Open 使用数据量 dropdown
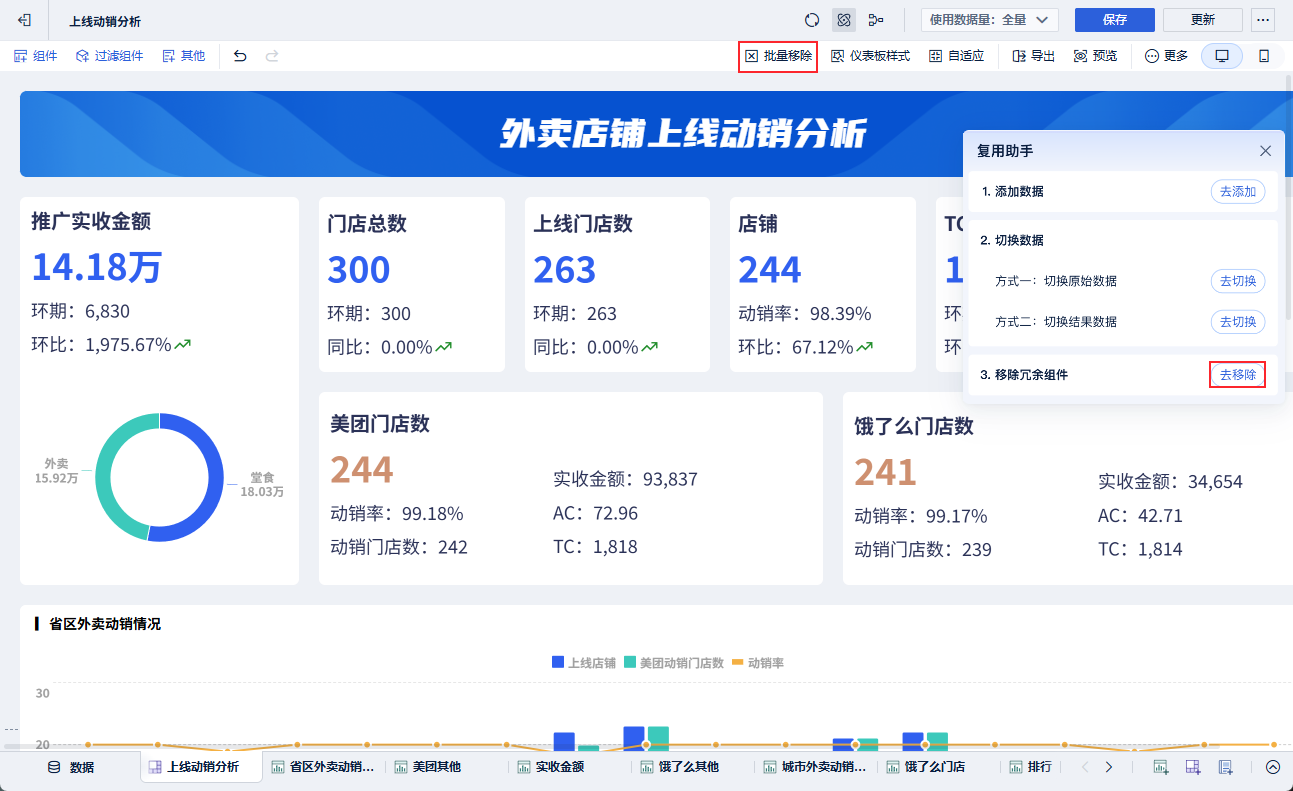The width and height of the screenshot is (1293, 791). [x=990, y=20]
